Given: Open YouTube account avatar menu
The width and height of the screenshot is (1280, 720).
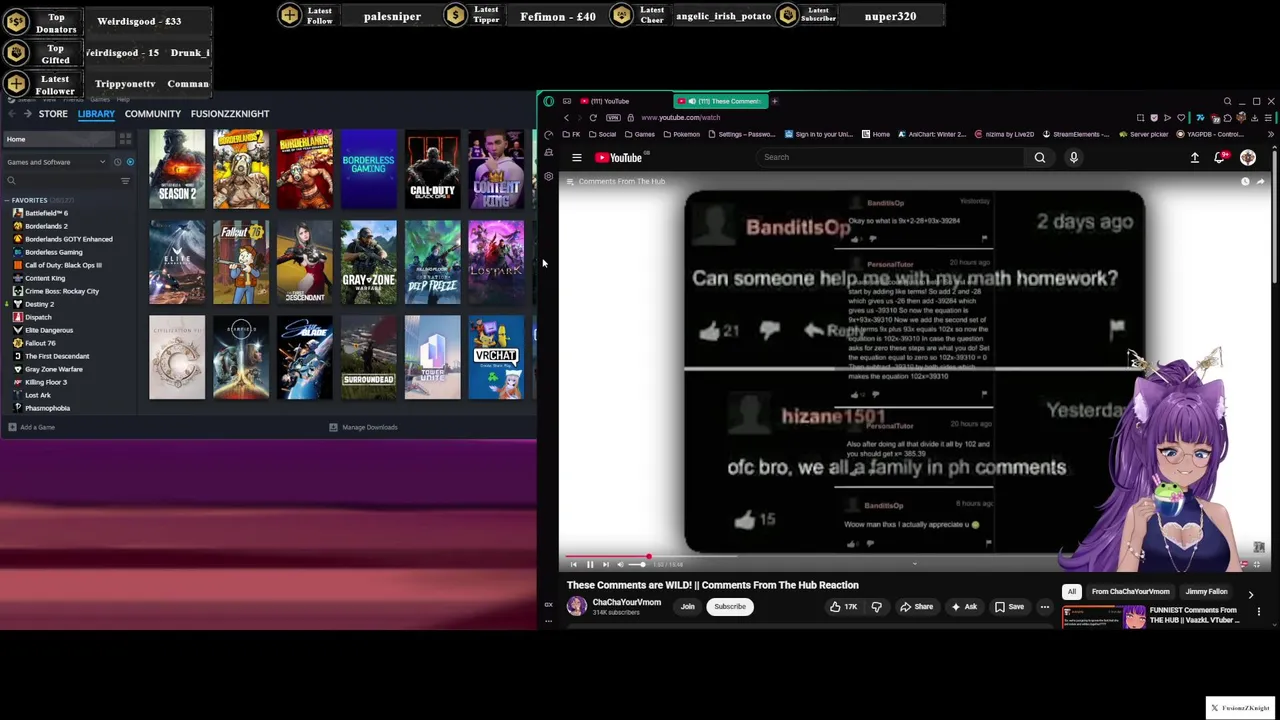Looking at the screenshot, I should pos(1248,157).
